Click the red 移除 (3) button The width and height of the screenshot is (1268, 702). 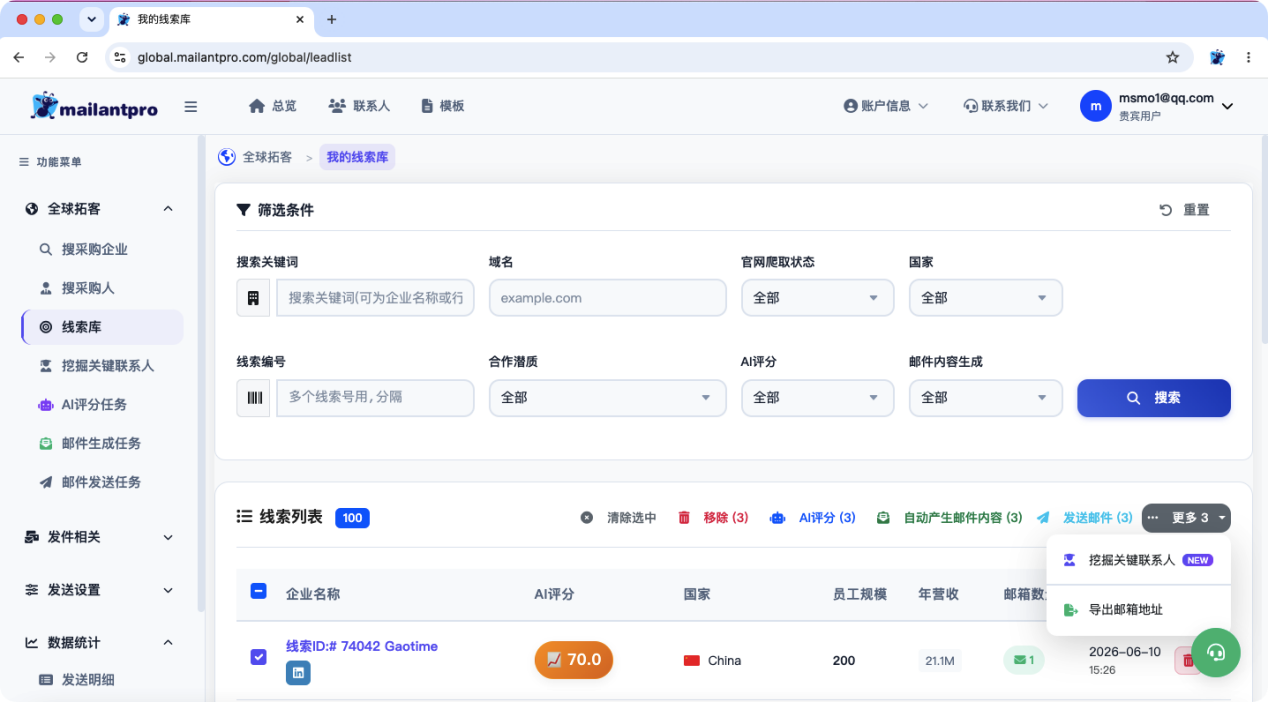pyautogui.click(x=713, y=517)
